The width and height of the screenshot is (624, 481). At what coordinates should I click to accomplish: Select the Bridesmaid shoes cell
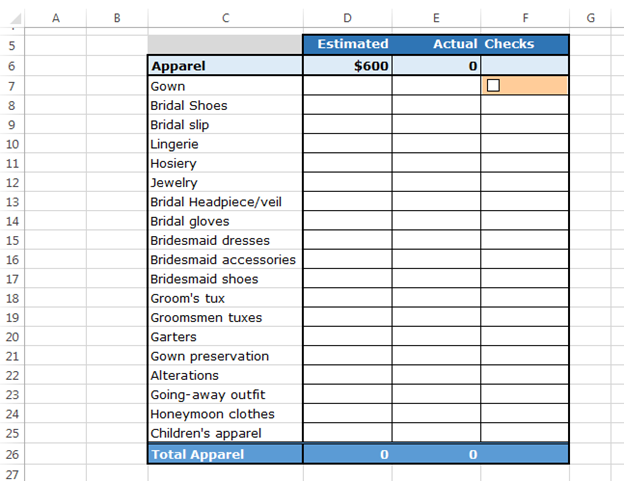tap(225, 279)
